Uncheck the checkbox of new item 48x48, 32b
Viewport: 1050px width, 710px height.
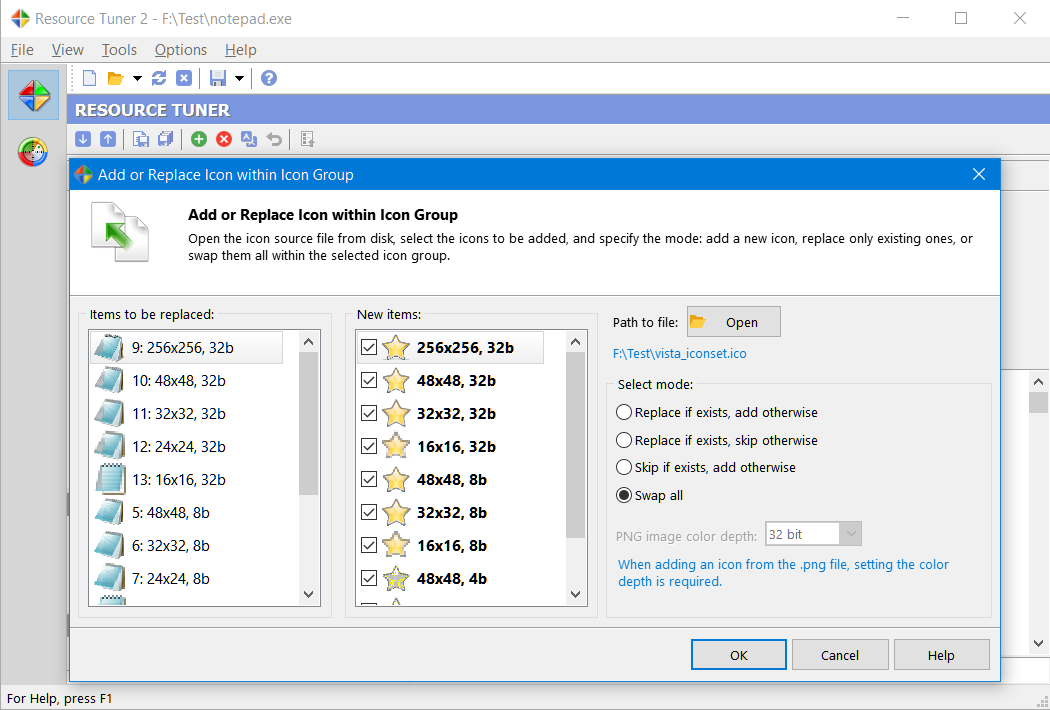(369, 380)
